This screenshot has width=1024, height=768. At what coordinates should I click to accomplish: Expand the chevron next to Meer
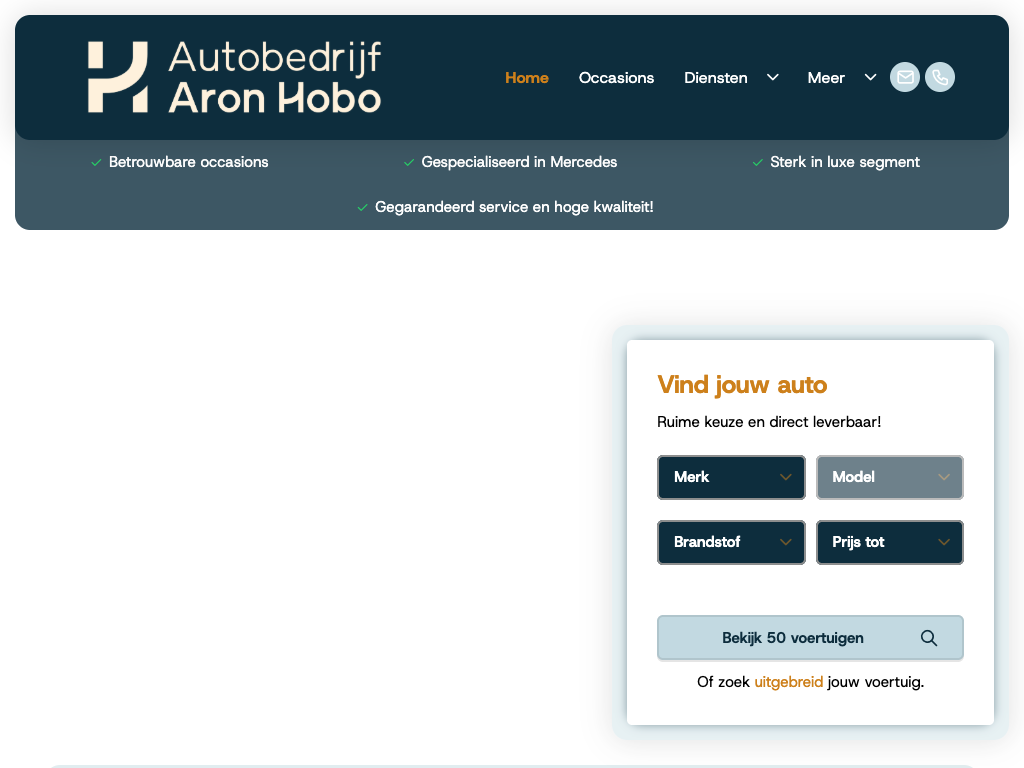[x=871, y=77]
